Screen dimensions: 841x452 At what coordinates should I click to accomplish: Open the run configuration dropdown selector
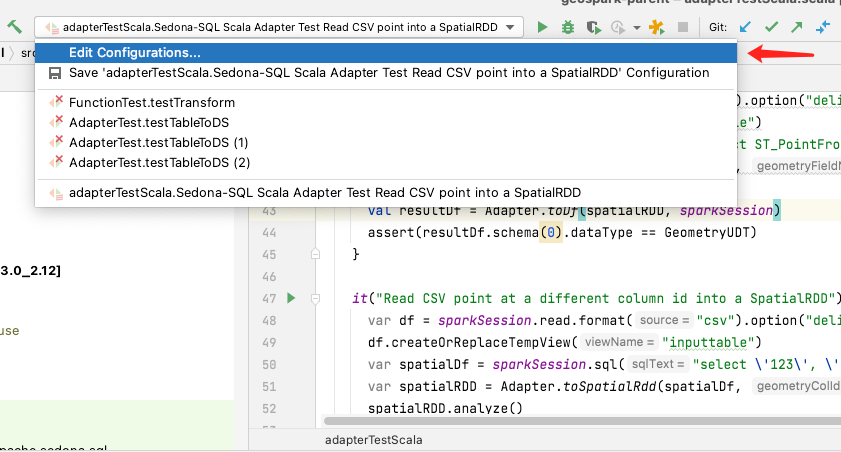tap(278, 27)
